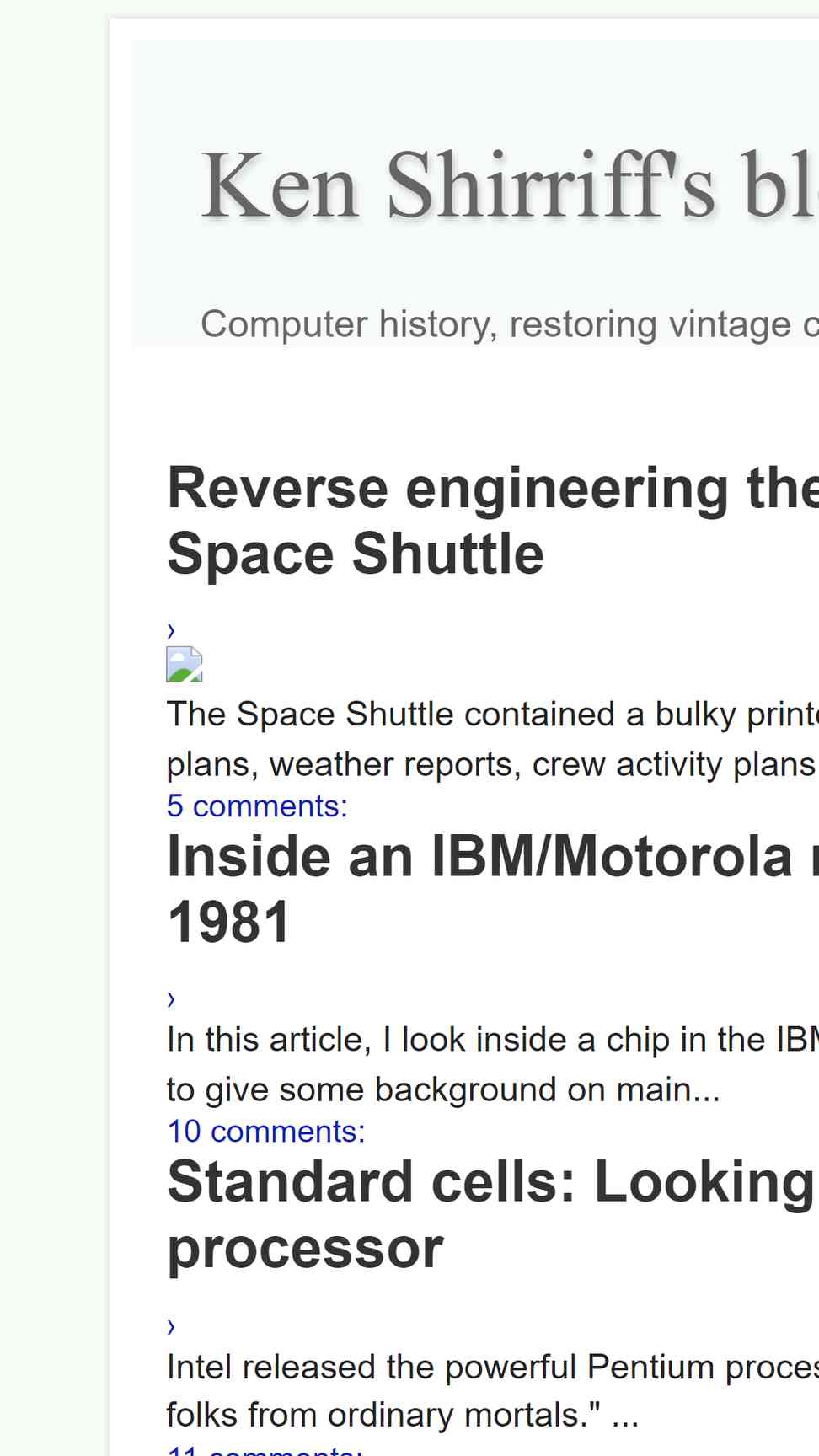
Task: Click the arrow link under the IBM/Motorola post title
Action: coord(171,998)
